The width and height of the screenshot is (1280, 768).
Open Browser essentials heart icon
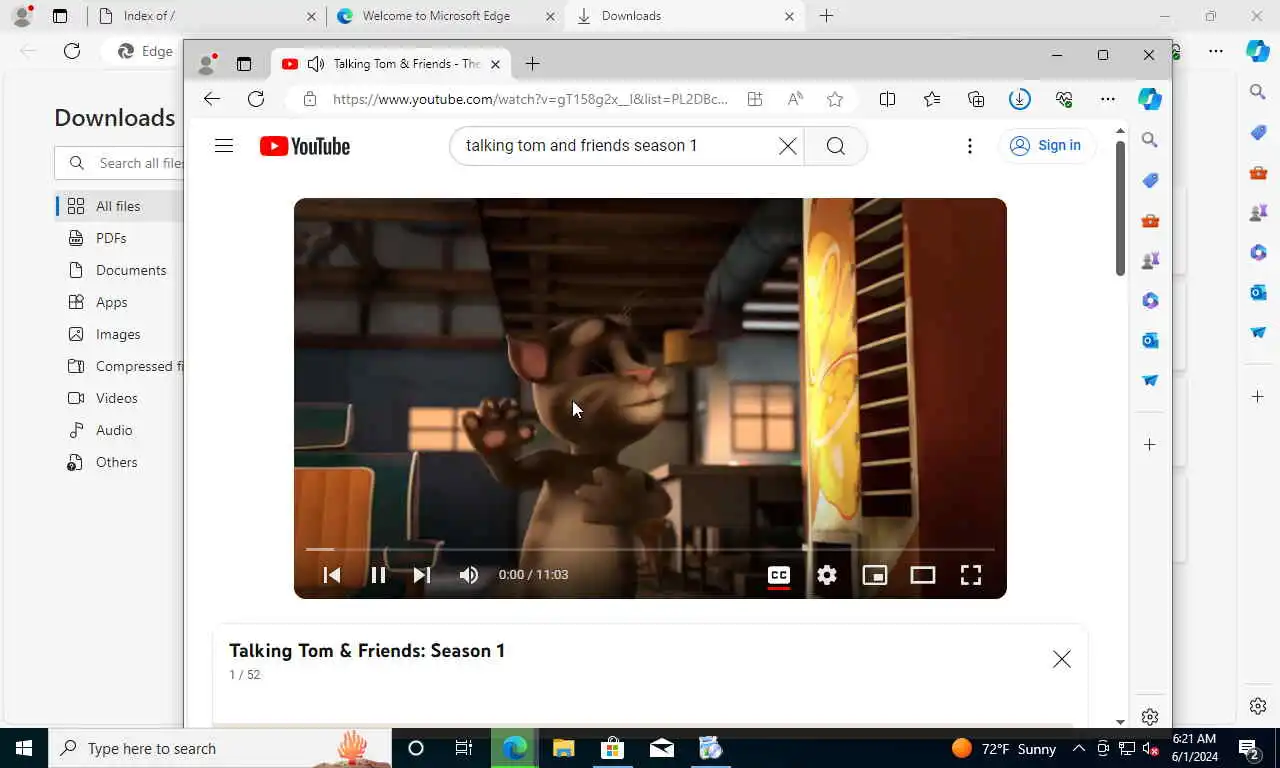click(x=1064, y=99)
